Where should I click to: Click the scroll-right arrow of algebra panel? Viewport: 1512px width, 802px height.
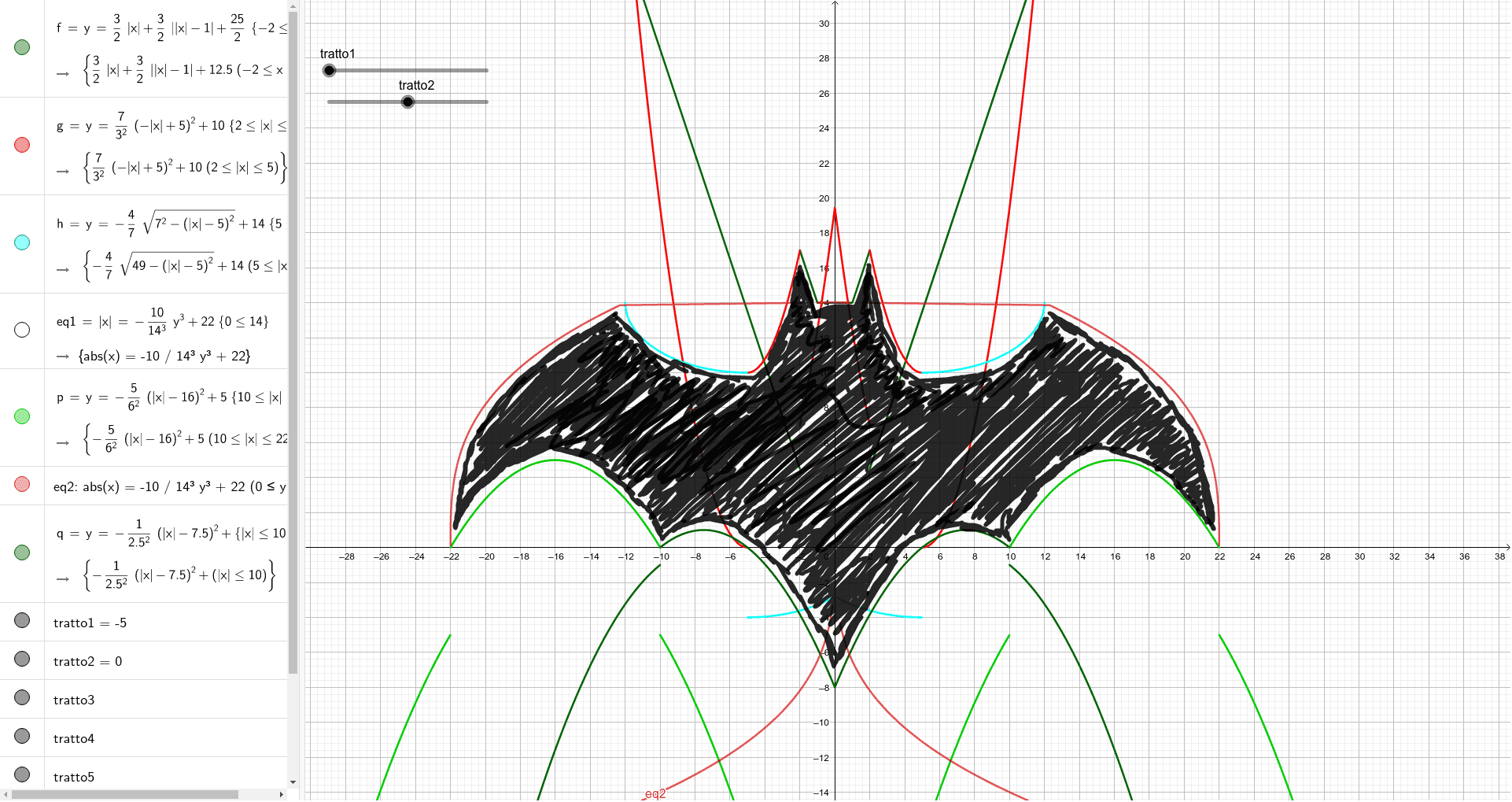click(282, 795)
